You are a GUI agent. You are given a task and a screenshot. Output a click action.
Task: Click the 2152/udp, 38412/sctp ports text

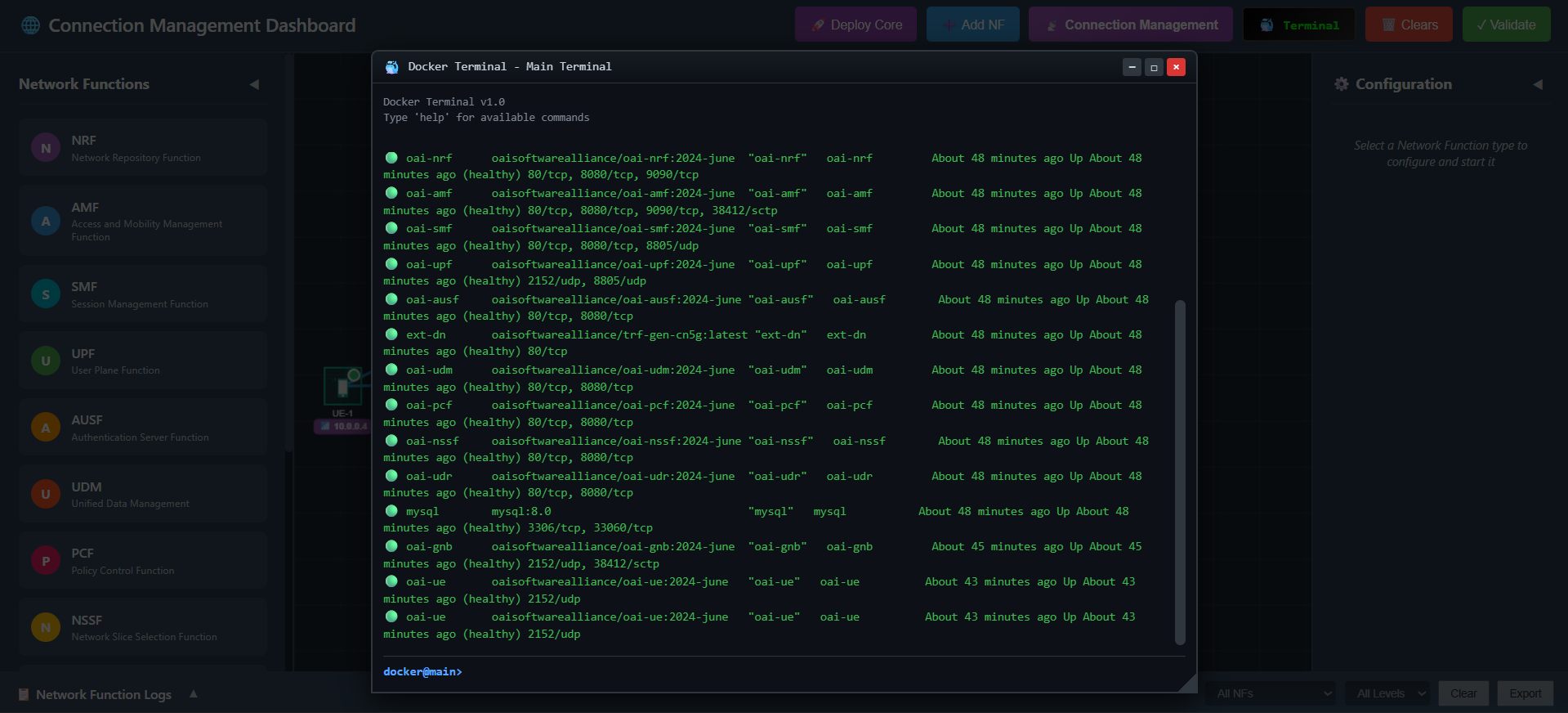(x=593, y=563)
